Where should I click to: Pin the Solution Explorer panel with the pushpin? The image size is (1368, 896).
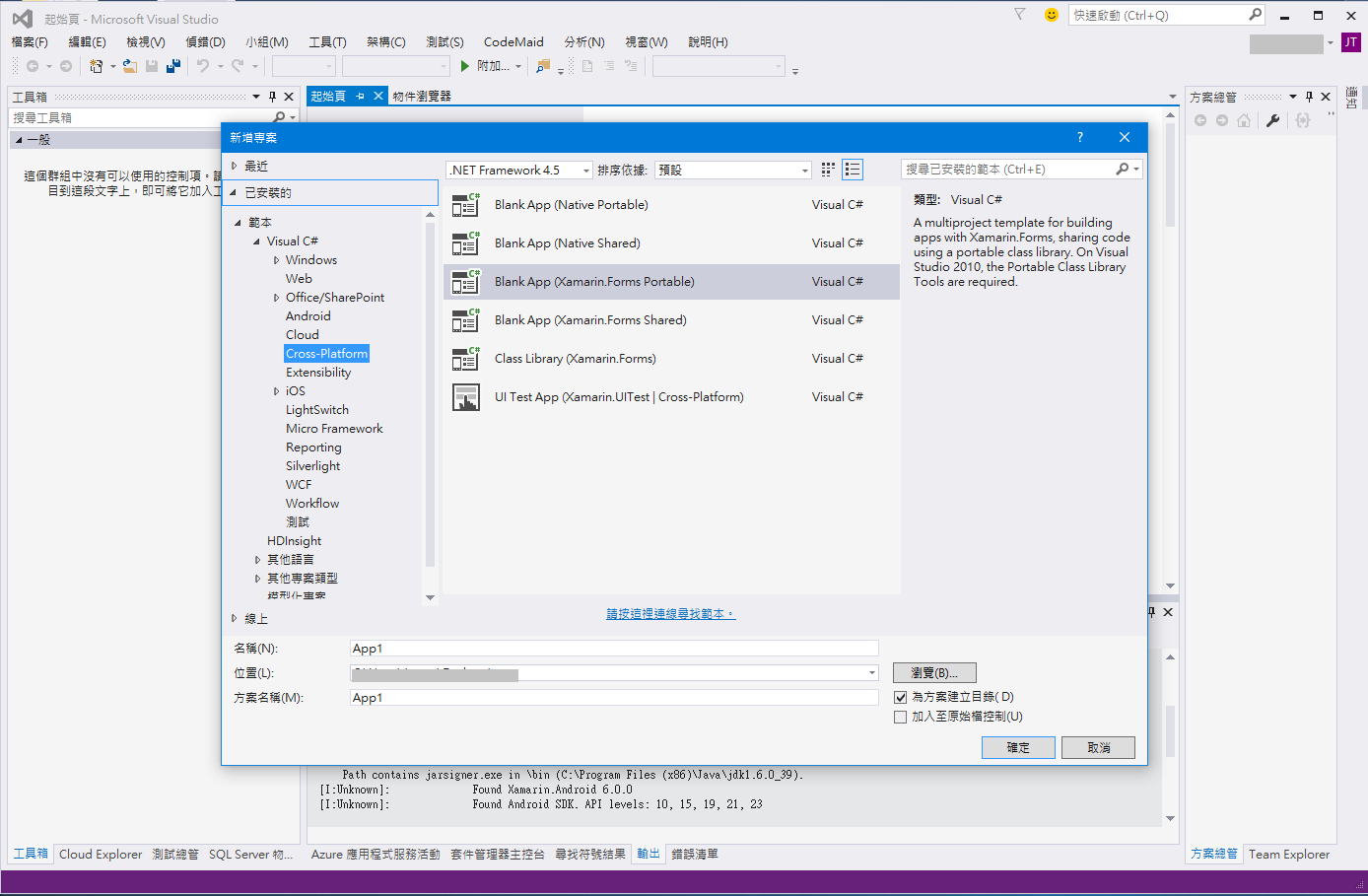1309,97
